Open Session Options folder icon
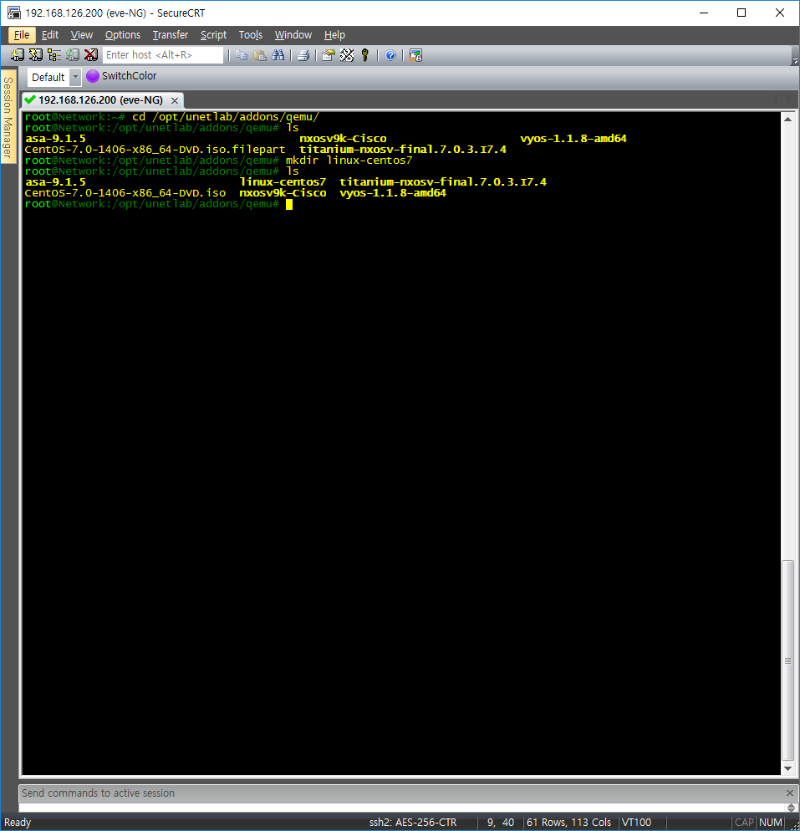This screenshot has width=800, height=831. pyautogui.click(x=328, y=55)
